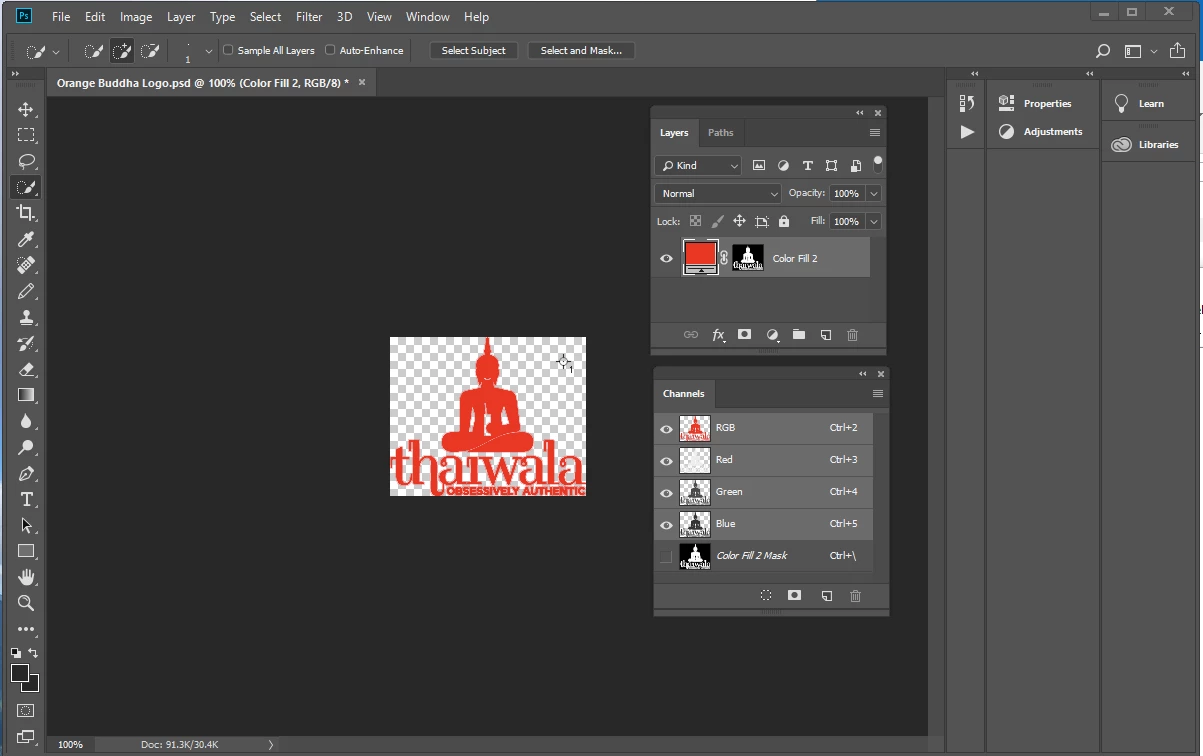
Task: Open the brush size picker dropdown
Action: pos(208,50)
